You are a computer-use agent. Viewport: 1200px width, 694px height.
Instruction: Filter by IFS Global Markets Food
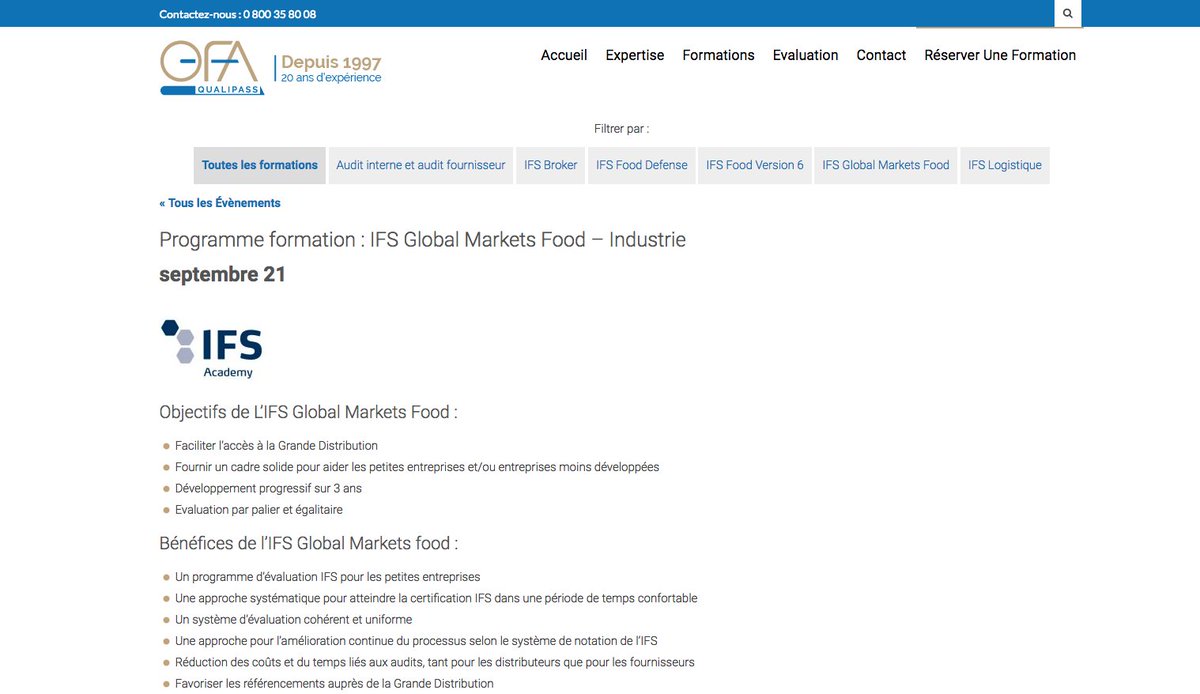886,165
